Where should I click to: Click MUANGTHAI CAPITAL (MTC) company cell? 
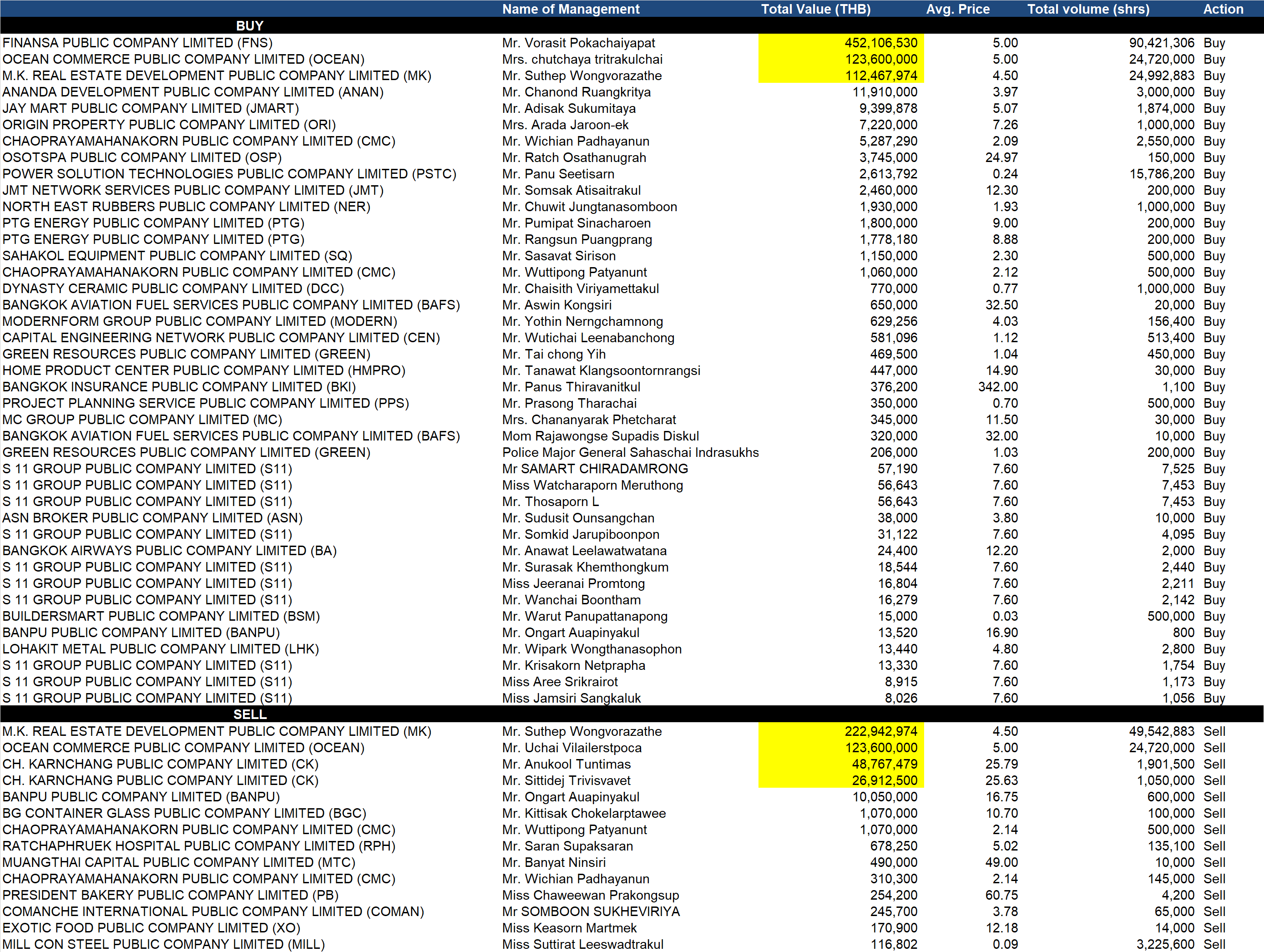click(179, 862)
